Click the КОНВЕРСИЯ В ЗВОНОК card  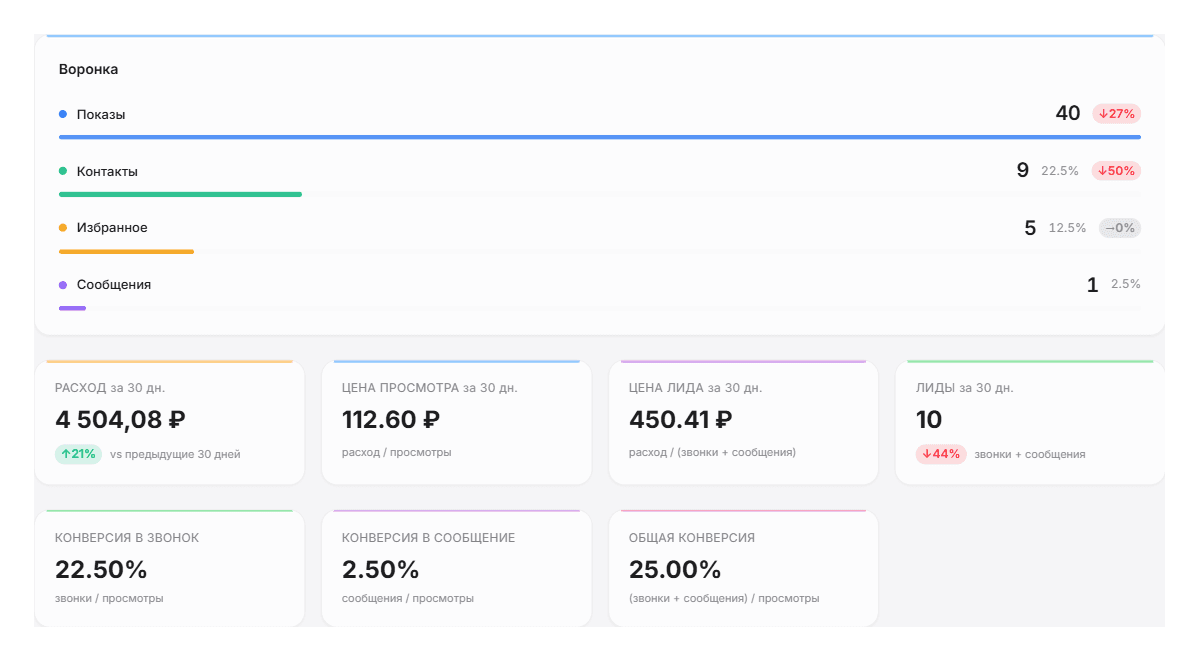coord(170,568)
